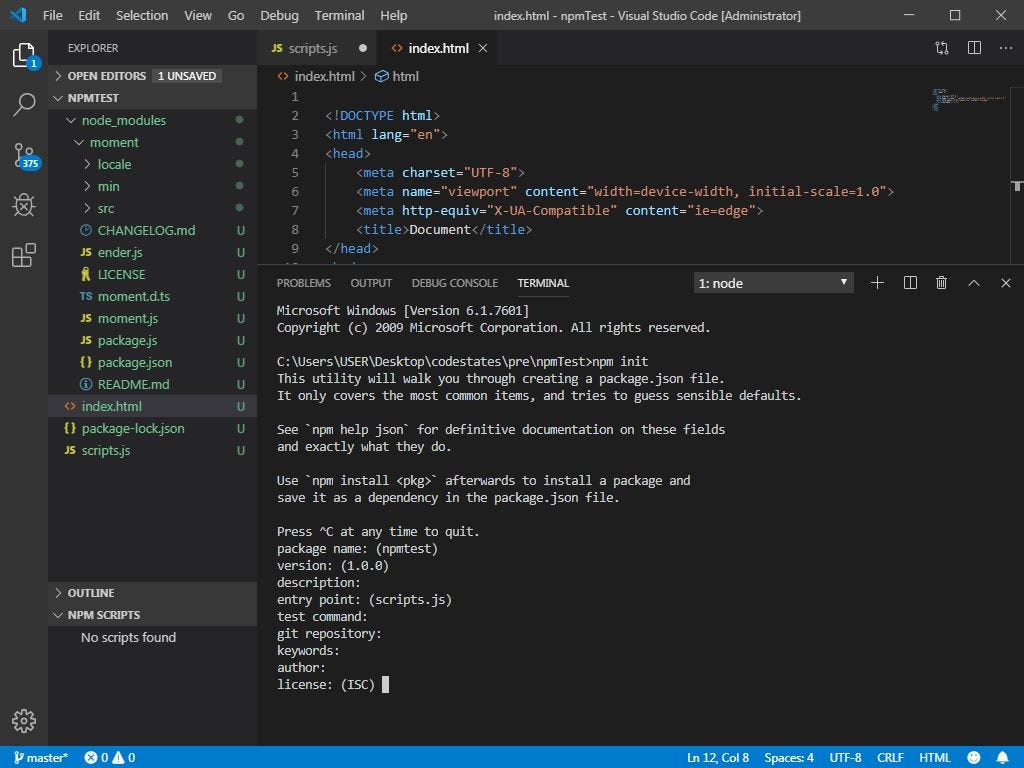Open errors and warnings count in status bar
Viewport: 1024px width, 768px height.
(110, 758)
